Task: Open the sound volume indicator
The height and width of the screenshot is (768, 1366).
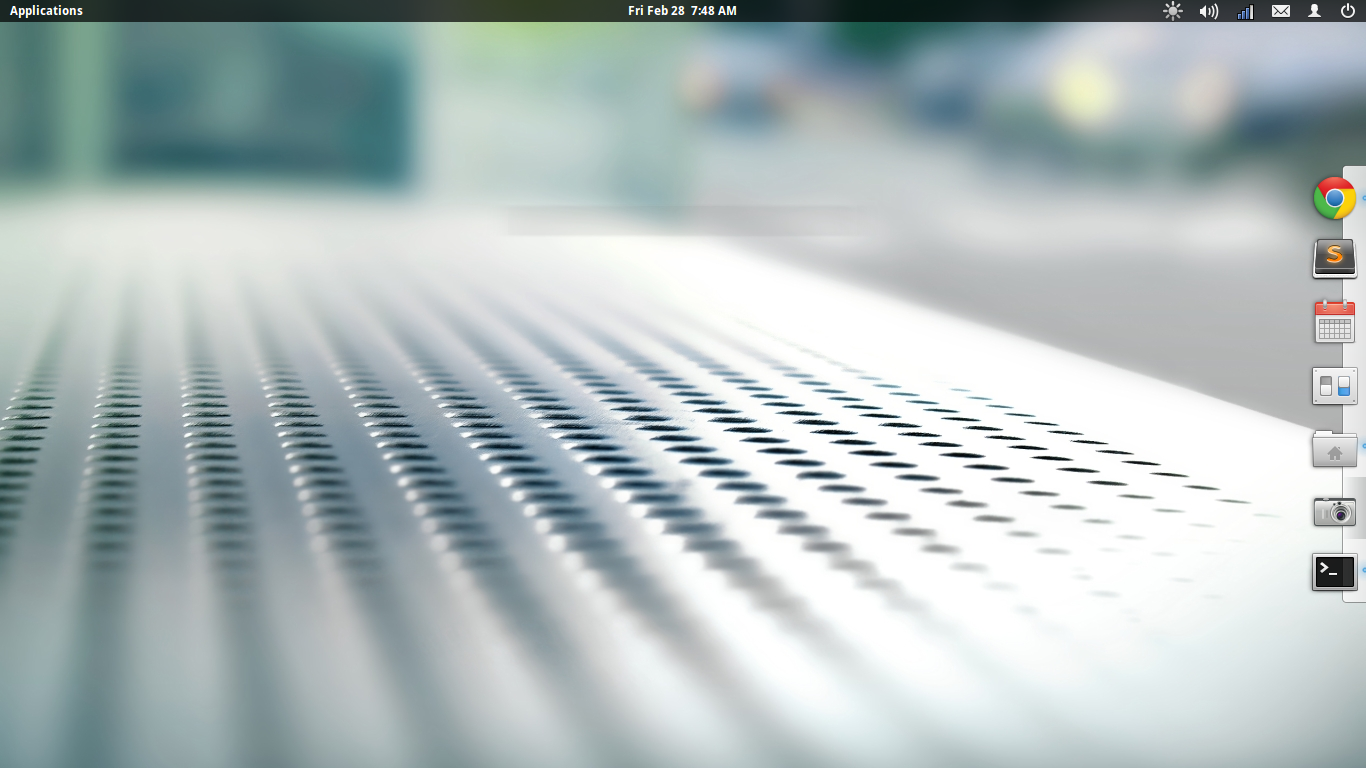Action: pyautogui.click(x=1209, y=11)
